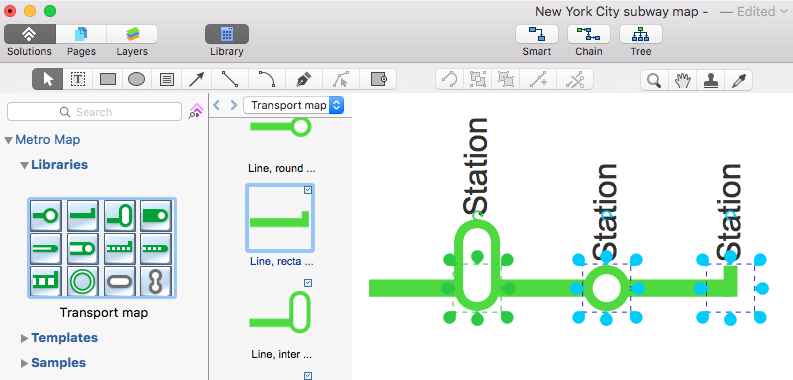Click the group objects tool
Viewport: 793px width, 380px height.
(477, 79)
